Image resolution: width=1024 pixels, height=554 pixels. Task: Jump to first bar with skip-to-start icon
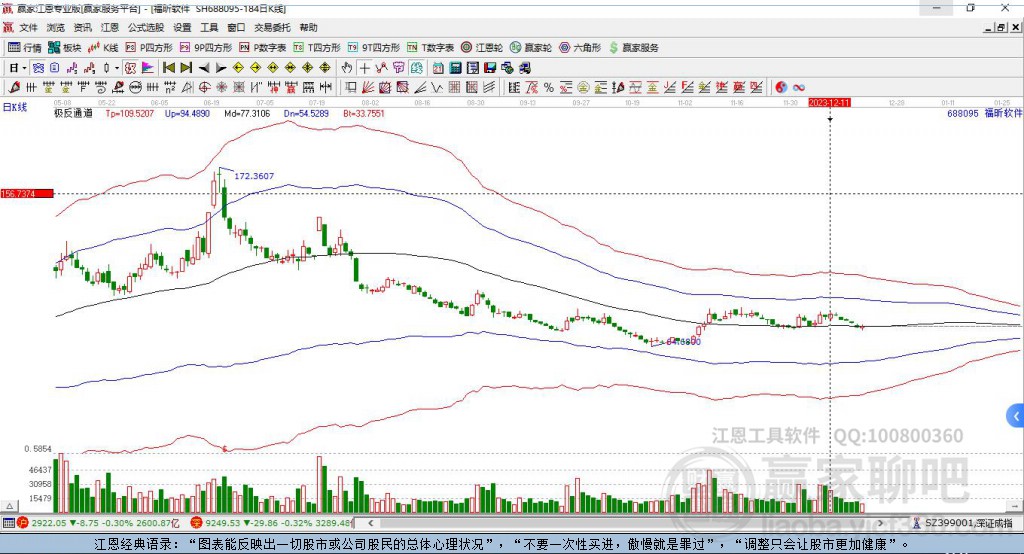tap(169, 68)
